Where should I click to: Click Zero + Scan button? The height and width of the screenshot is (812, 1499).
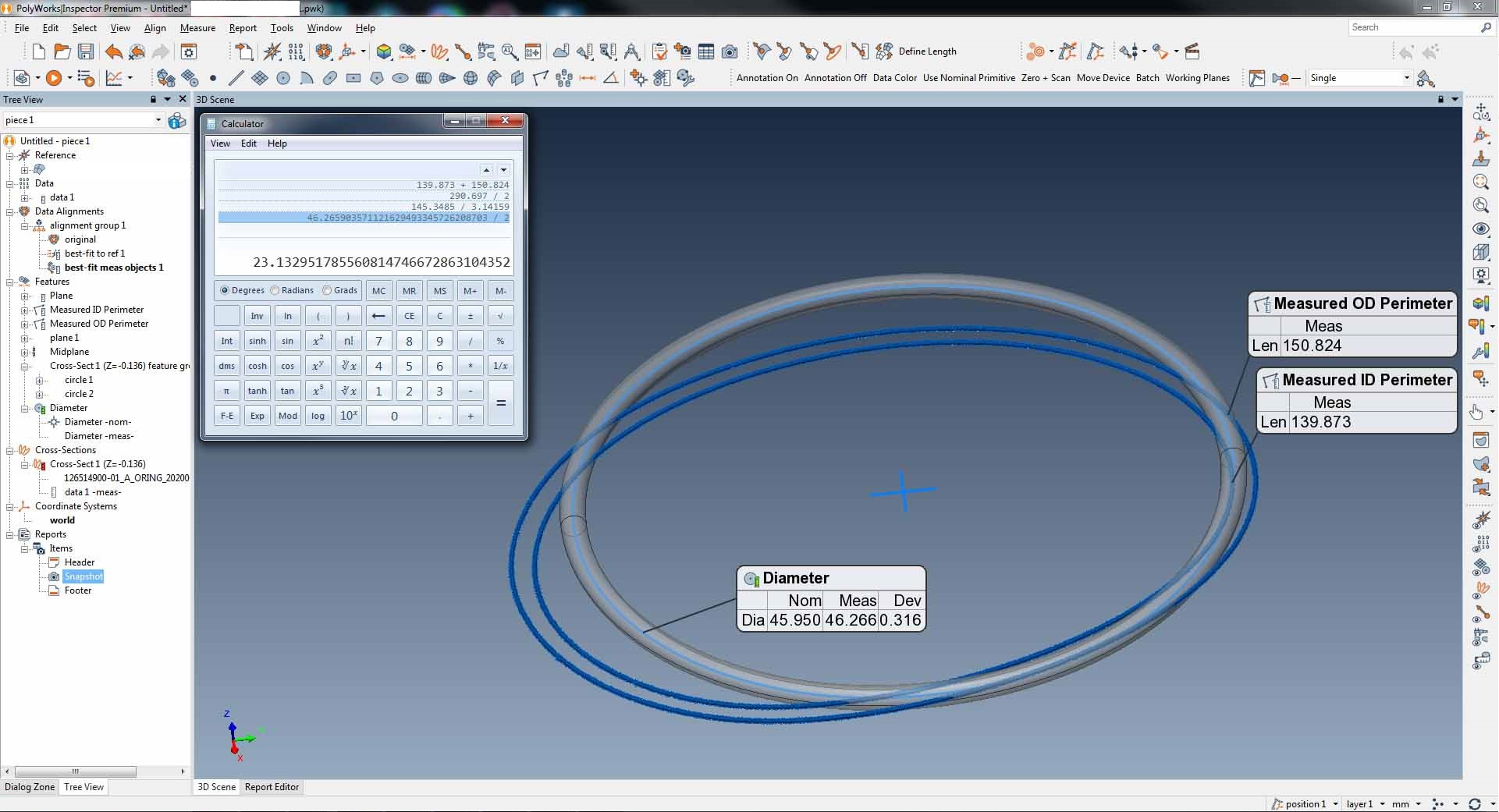[1046, 78]
